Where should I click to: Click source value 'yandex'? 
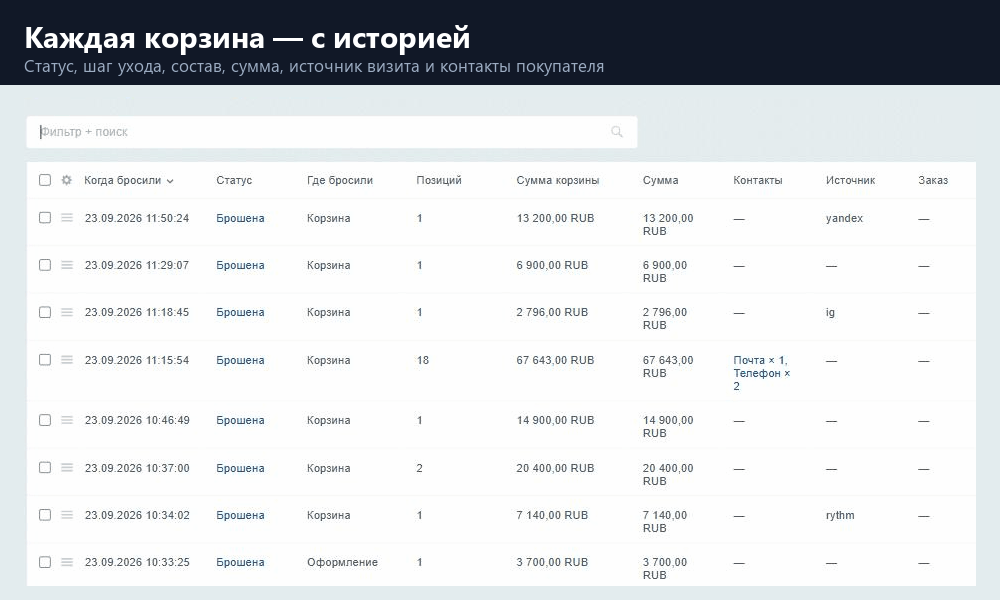click(844, 218)
